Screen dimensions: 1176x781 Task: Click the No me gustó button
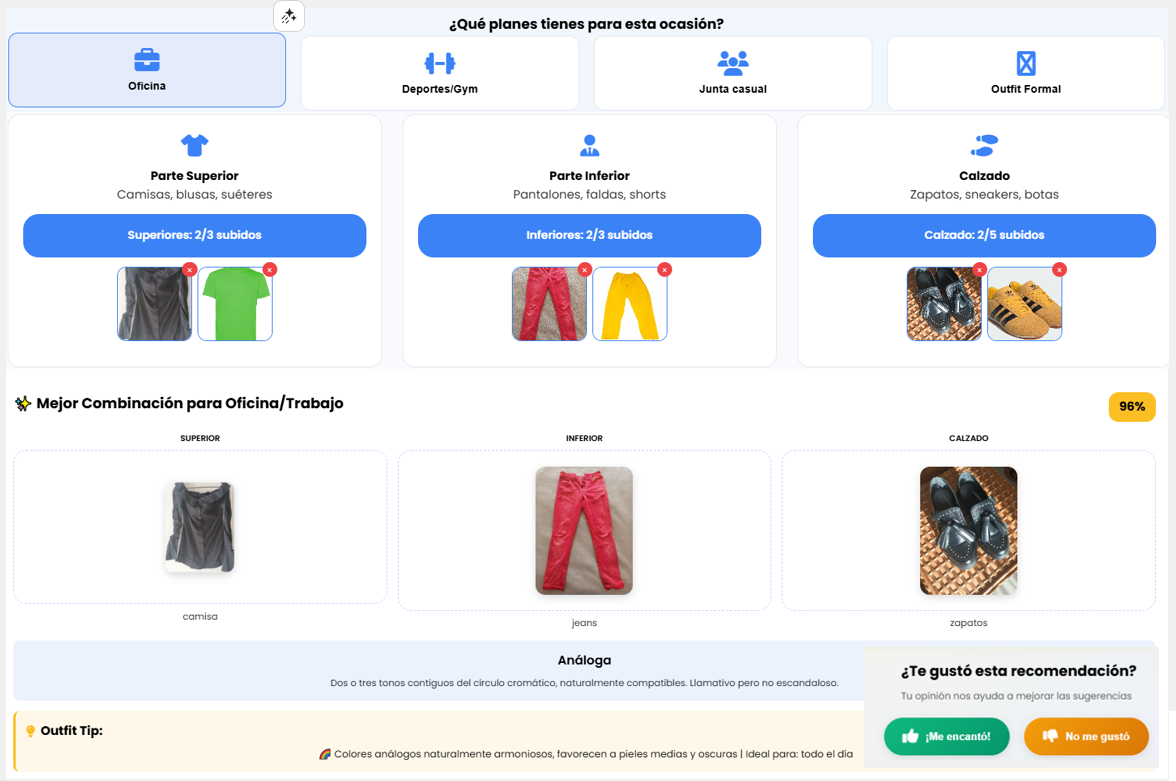(1086, 737)
